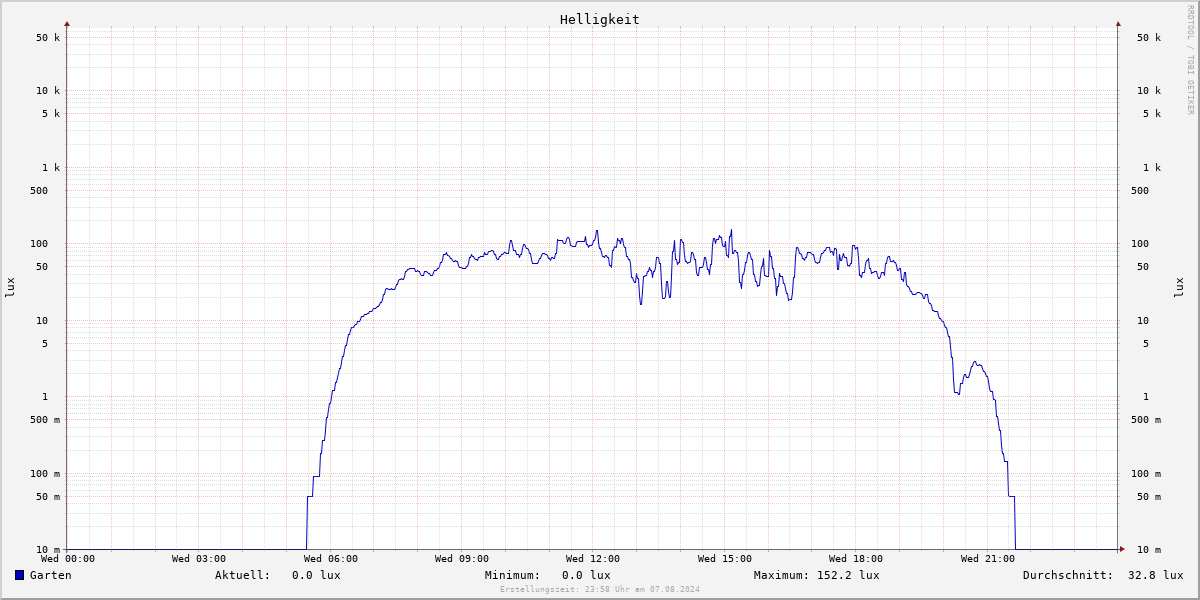Click "100 m" on the right axis
Viewport: 1200px width, 600px height.
coord(1146,474)
